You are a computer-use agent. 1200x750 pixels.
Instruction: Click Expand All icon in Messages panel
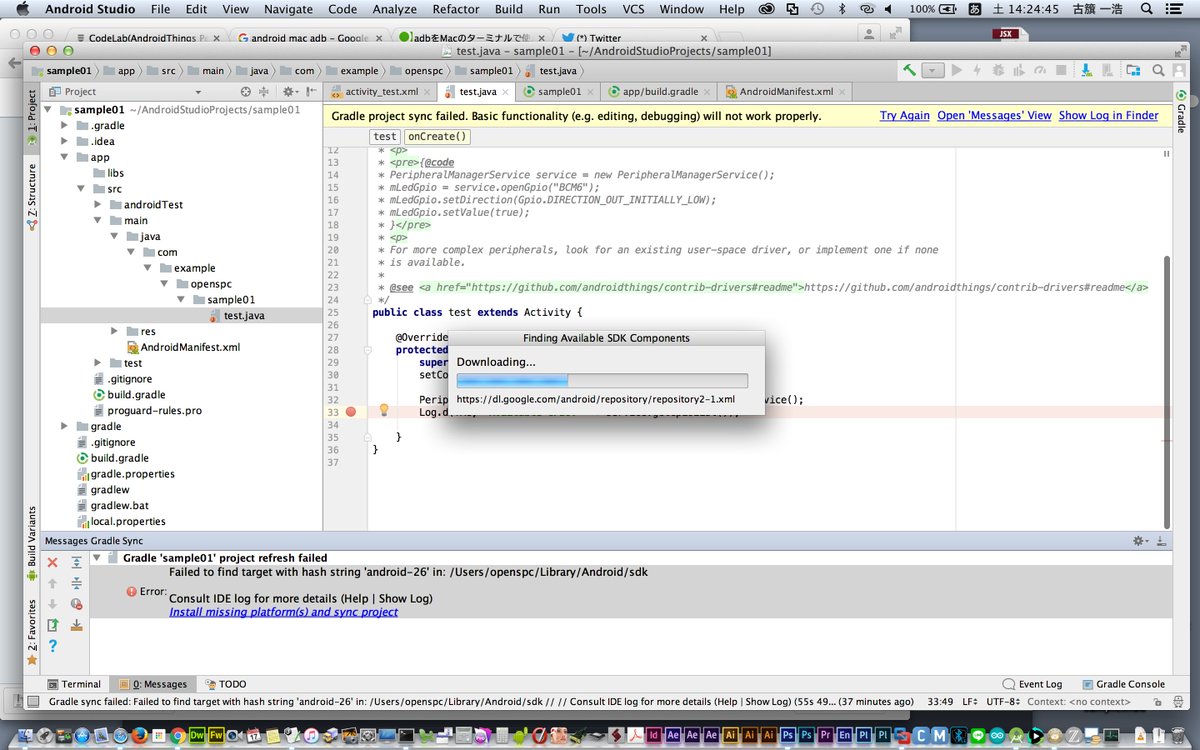pos(77,563)
